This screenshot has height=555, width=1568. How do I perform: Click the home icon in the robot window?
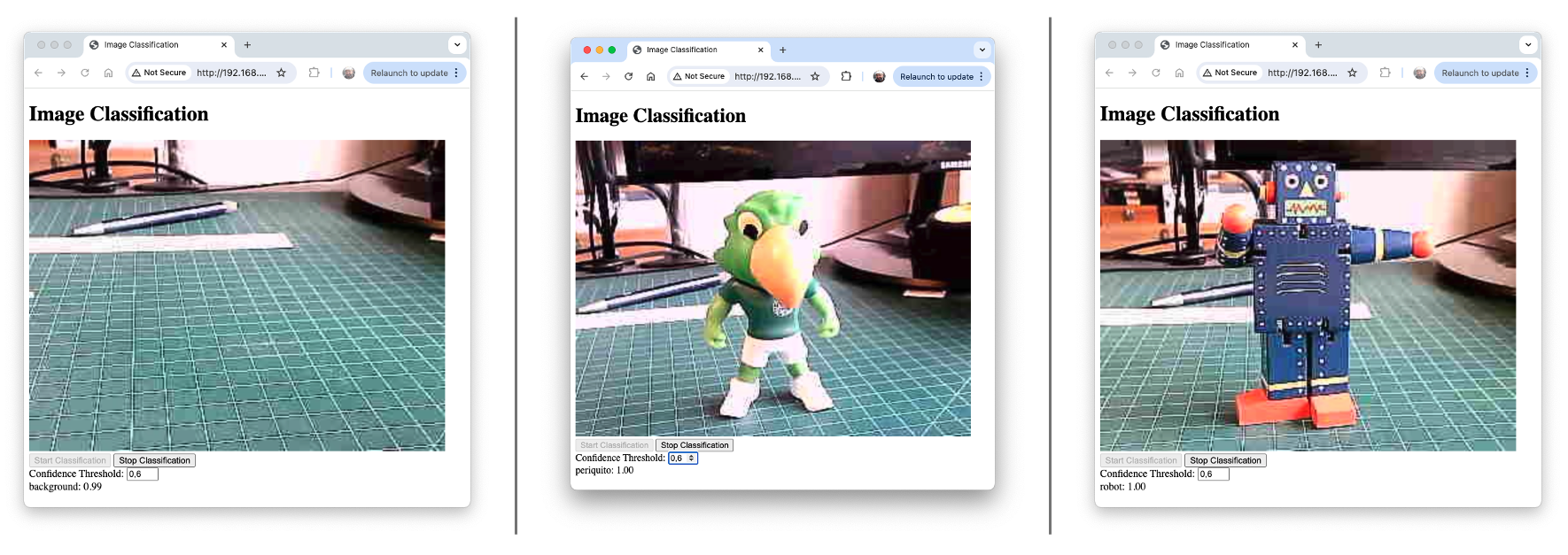[x=1179, y=73]
